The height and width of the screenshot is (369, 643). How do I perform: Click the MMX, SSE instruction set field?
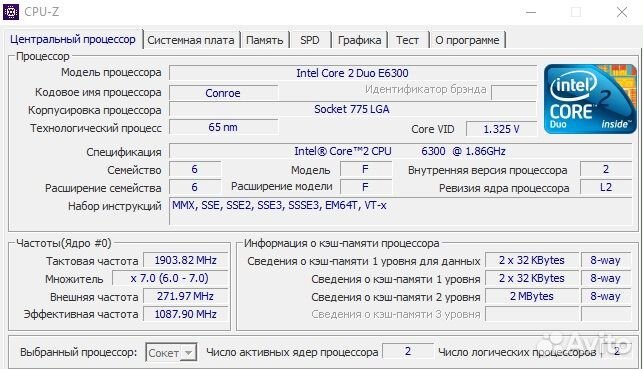[x=400, y=211]
